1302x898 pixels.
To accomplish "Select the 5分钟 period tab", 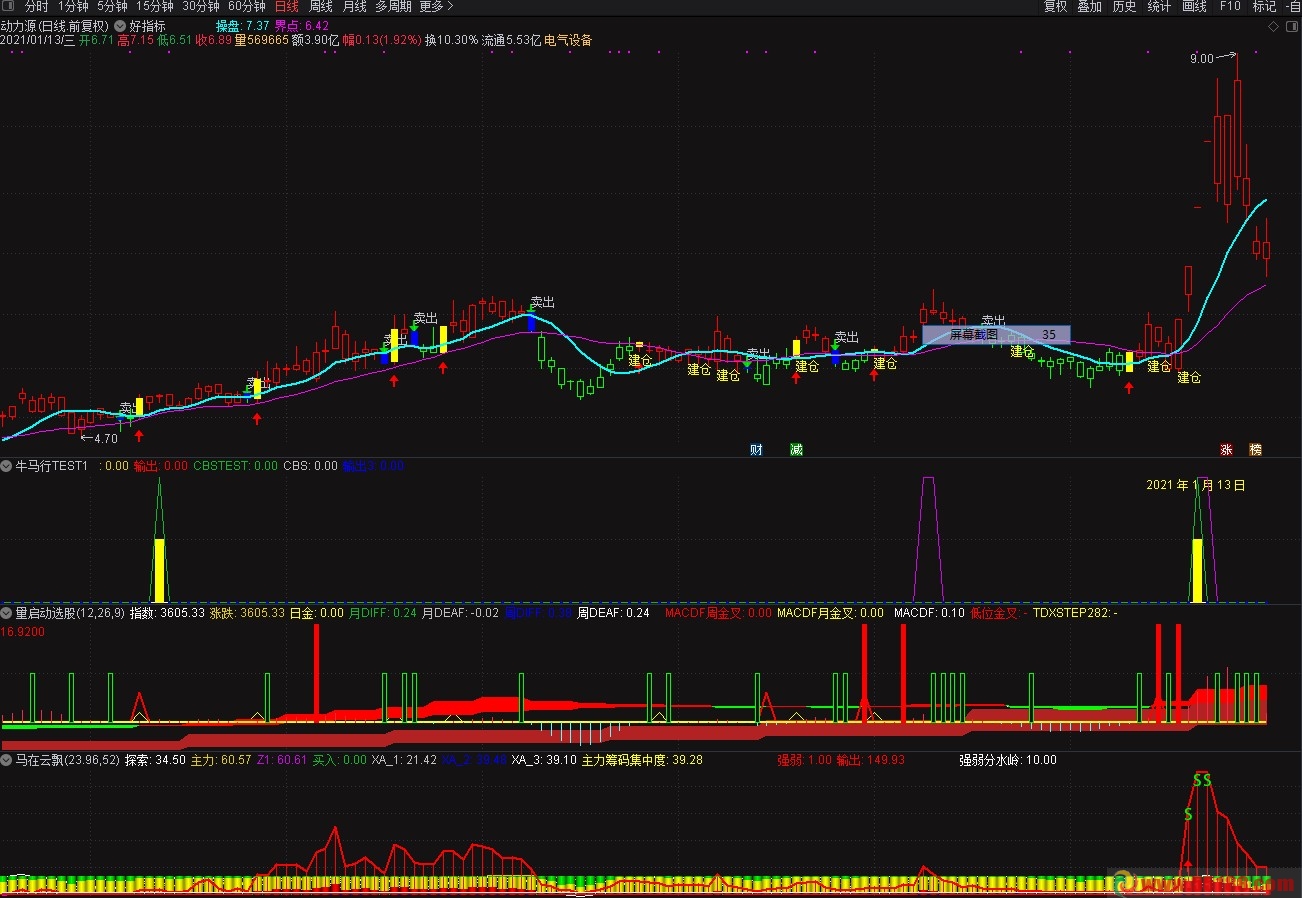I will (x=112, y=7).
